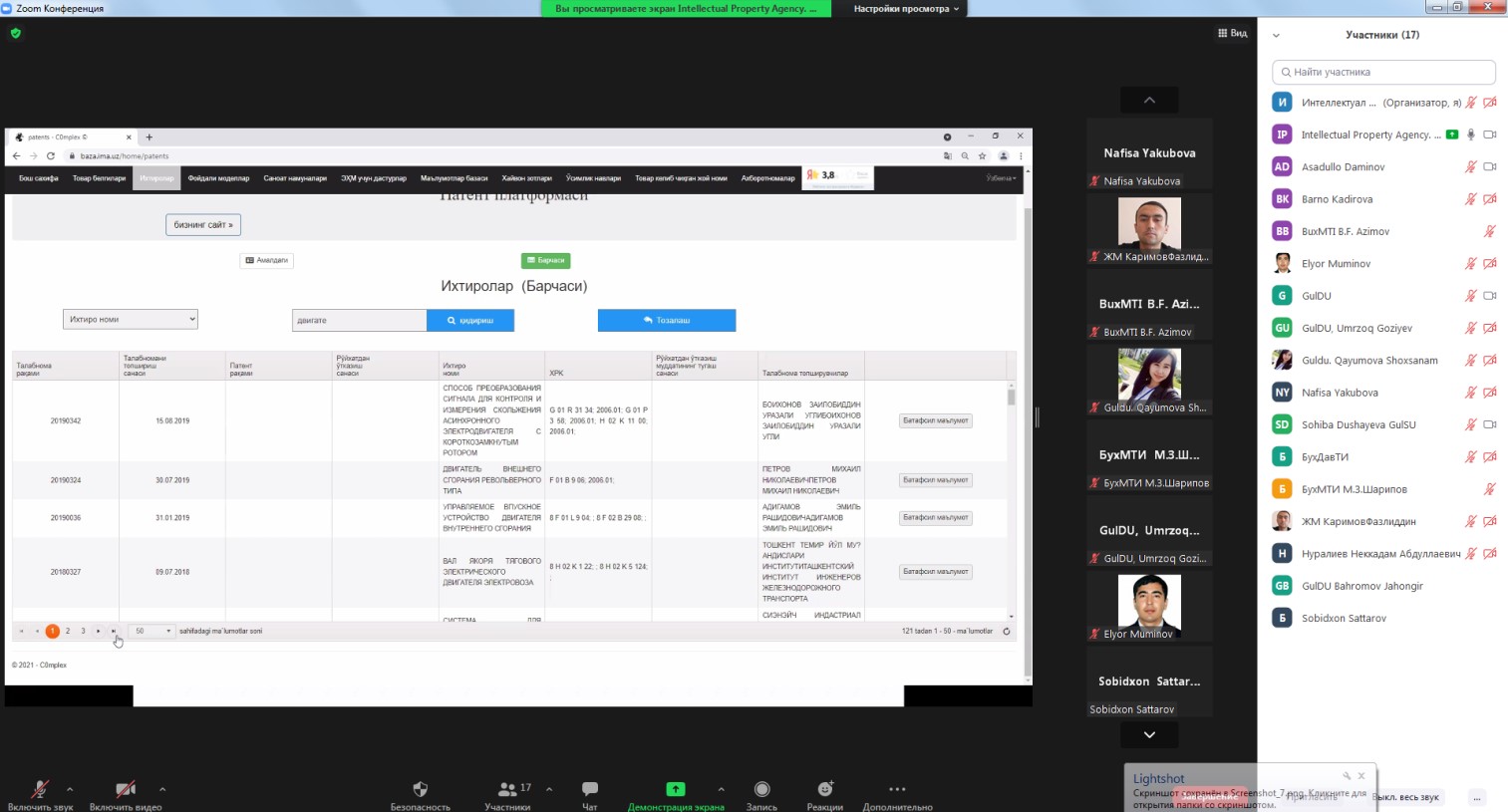The width and height of the screenshot is (1508, 812).
Task: Open the Chat icon
Action: tap(589, 789)
